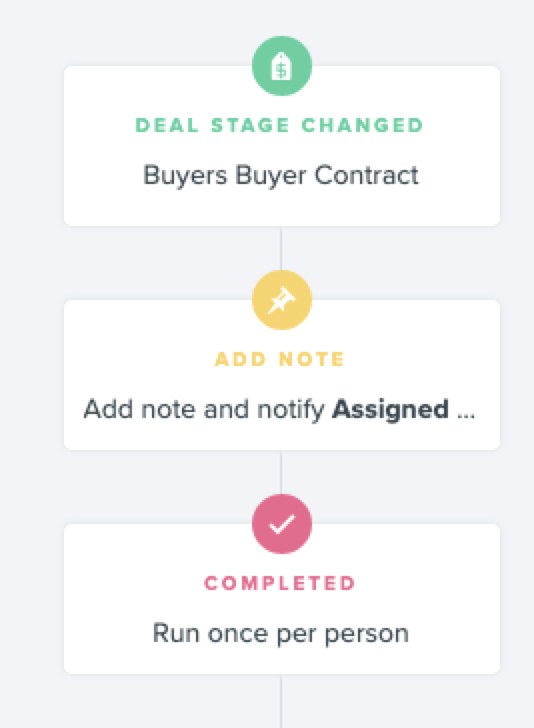Select the ADD NOTE heading label
Viewport: 534px width, 728px height.
(280, 359)
